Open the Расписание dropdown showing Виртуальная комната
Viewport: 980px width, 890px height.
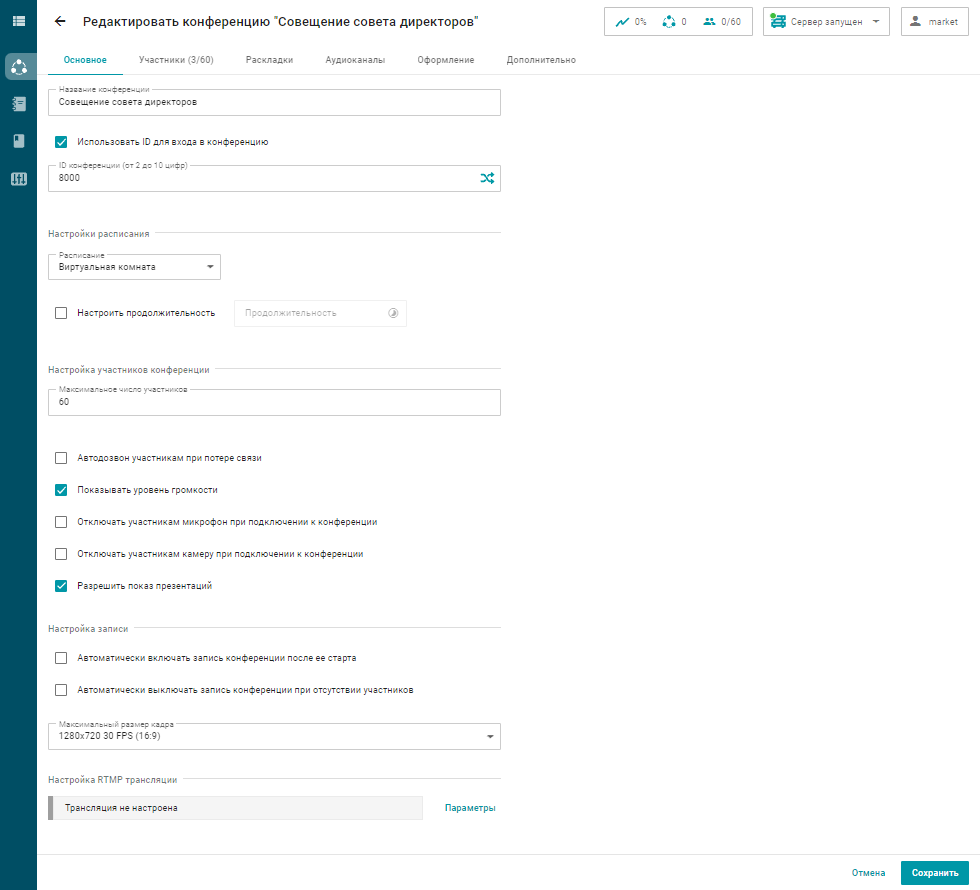click(x=134, y=267)
